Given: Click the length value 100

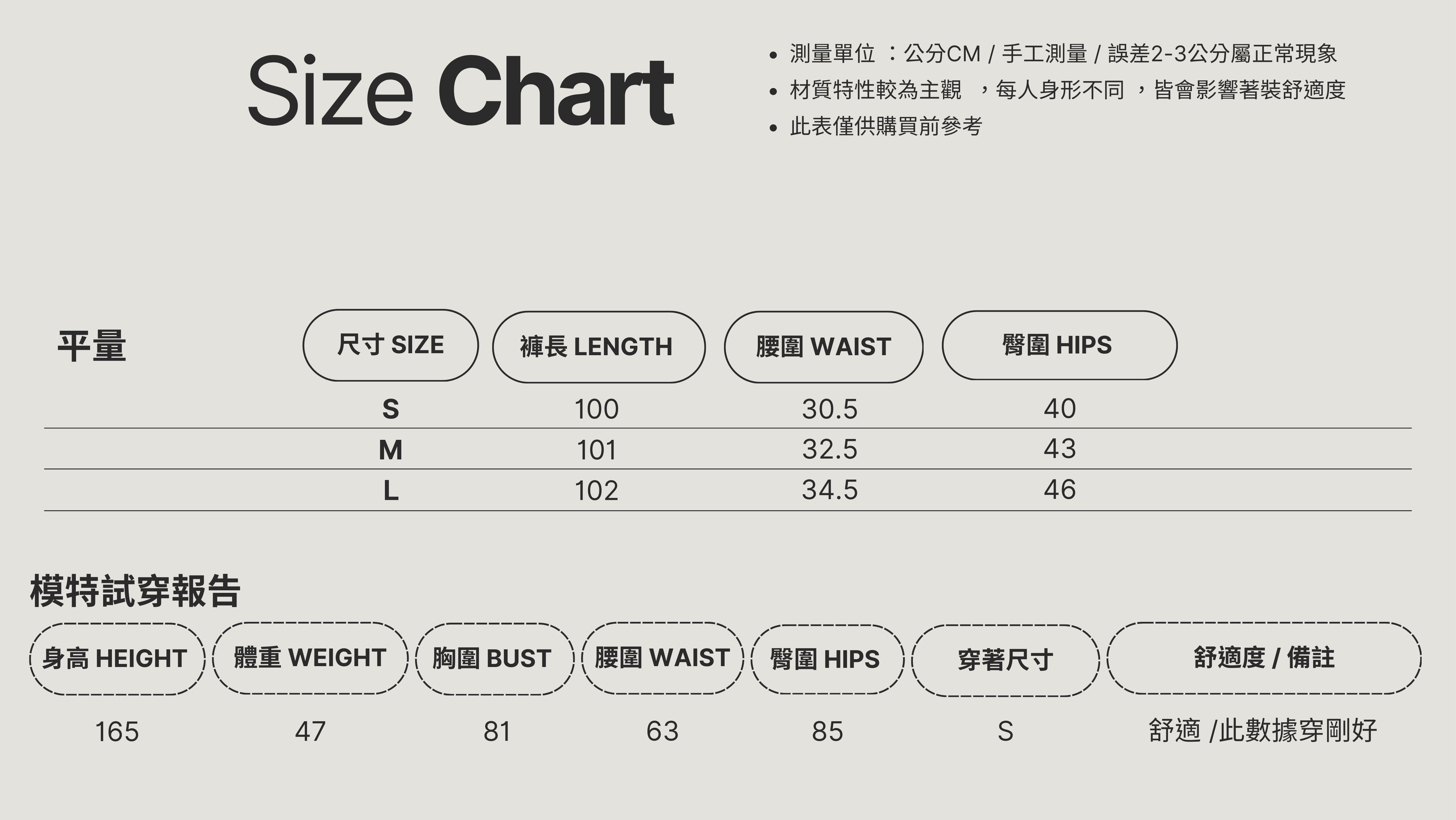Looking at the screenshot, I should coord(597,409).
